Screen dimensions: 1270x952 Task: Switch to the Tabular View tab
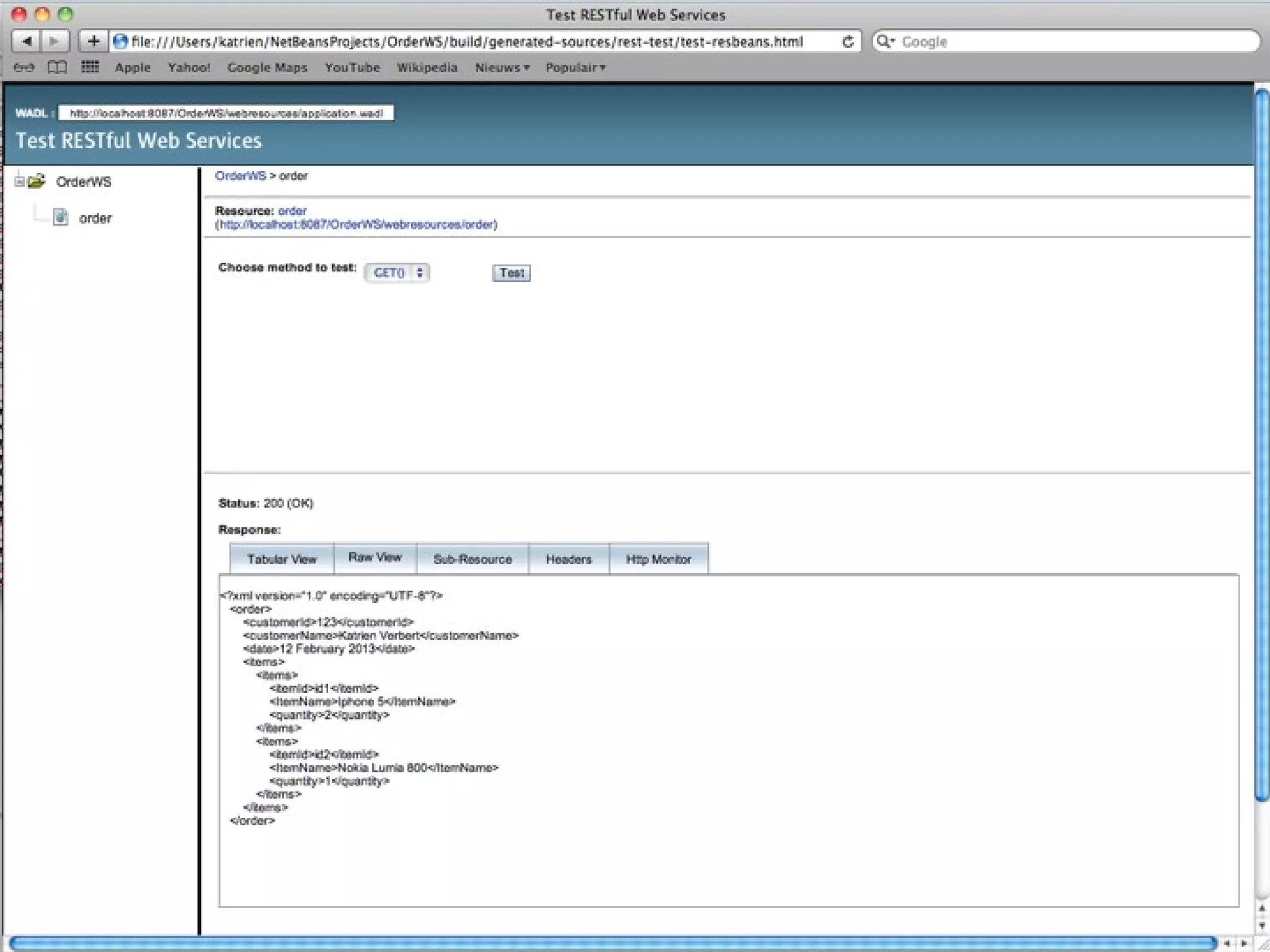282,559
